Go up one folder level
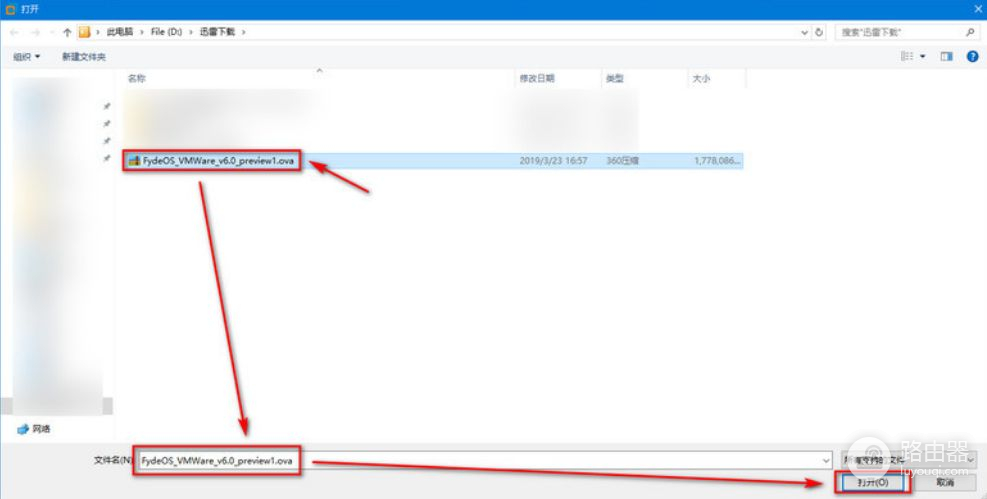Screen dimensions: 987x499 (x=67, y=32)
